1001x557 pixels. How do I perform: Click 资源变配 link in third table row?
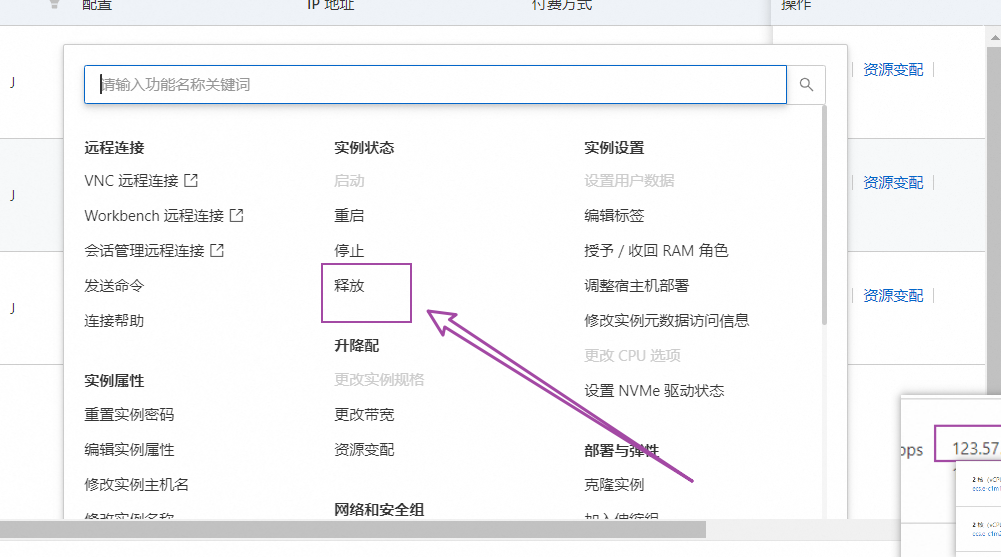(893, 295)
